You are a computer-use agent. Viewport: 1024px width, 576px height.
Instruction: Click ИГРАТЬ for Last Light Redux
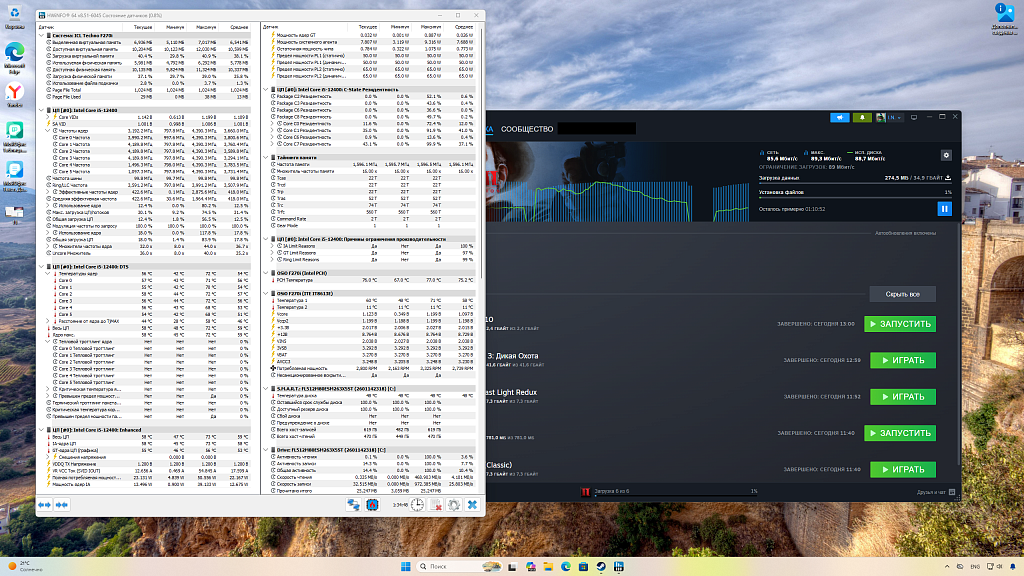click(x=903, y=396)
